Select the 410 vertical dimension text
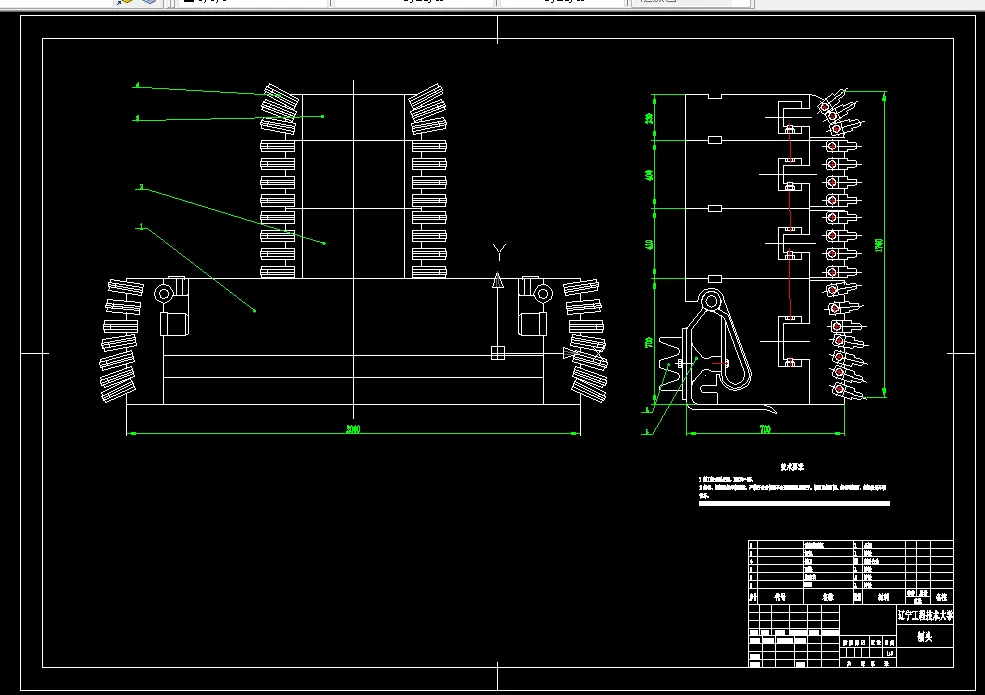This screenshot has width=985, height=695. (x=649, y=244)
